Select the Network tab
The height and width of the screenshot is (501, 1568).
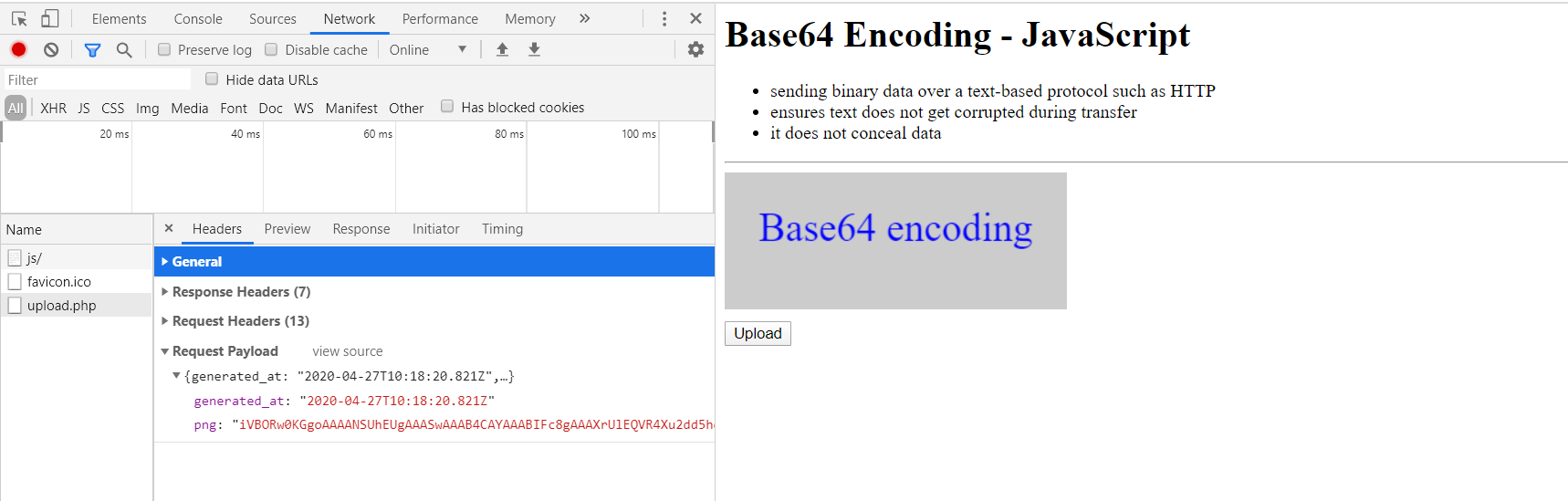pyautogui.click(x=350, y=18)
